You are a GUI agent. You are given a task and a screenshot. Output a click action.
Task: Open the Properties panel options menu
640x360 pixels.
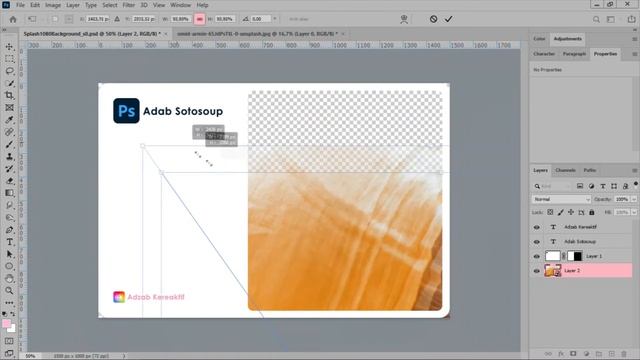tap(634, 54)
